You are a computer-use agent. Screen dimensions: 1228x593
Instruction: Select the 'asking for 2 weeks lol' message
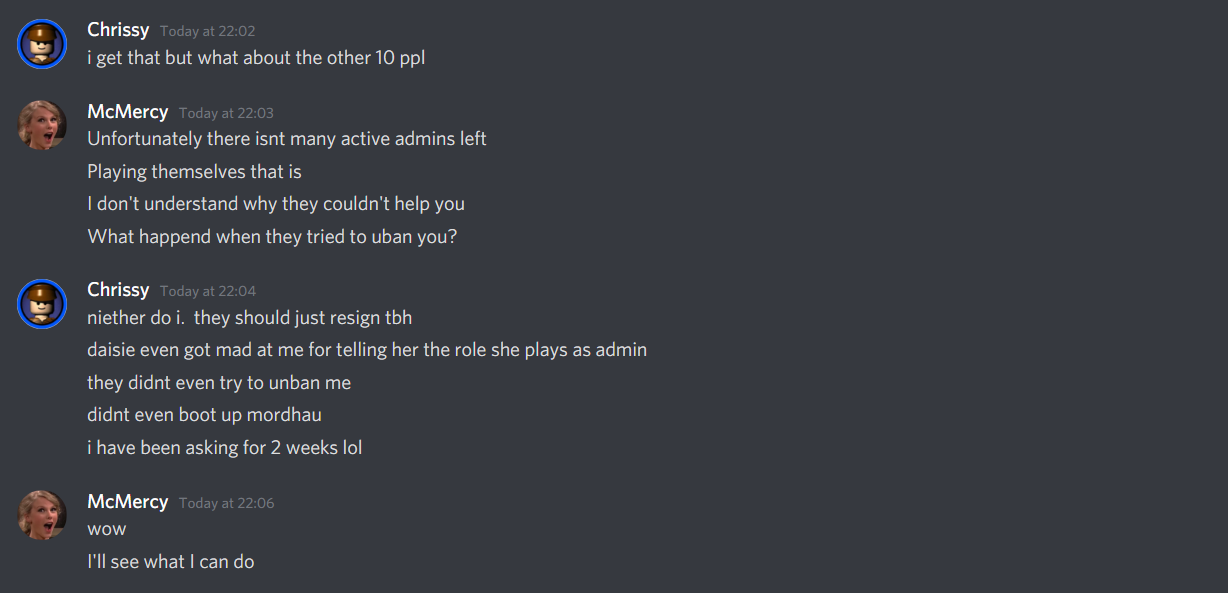click(225, 448)
